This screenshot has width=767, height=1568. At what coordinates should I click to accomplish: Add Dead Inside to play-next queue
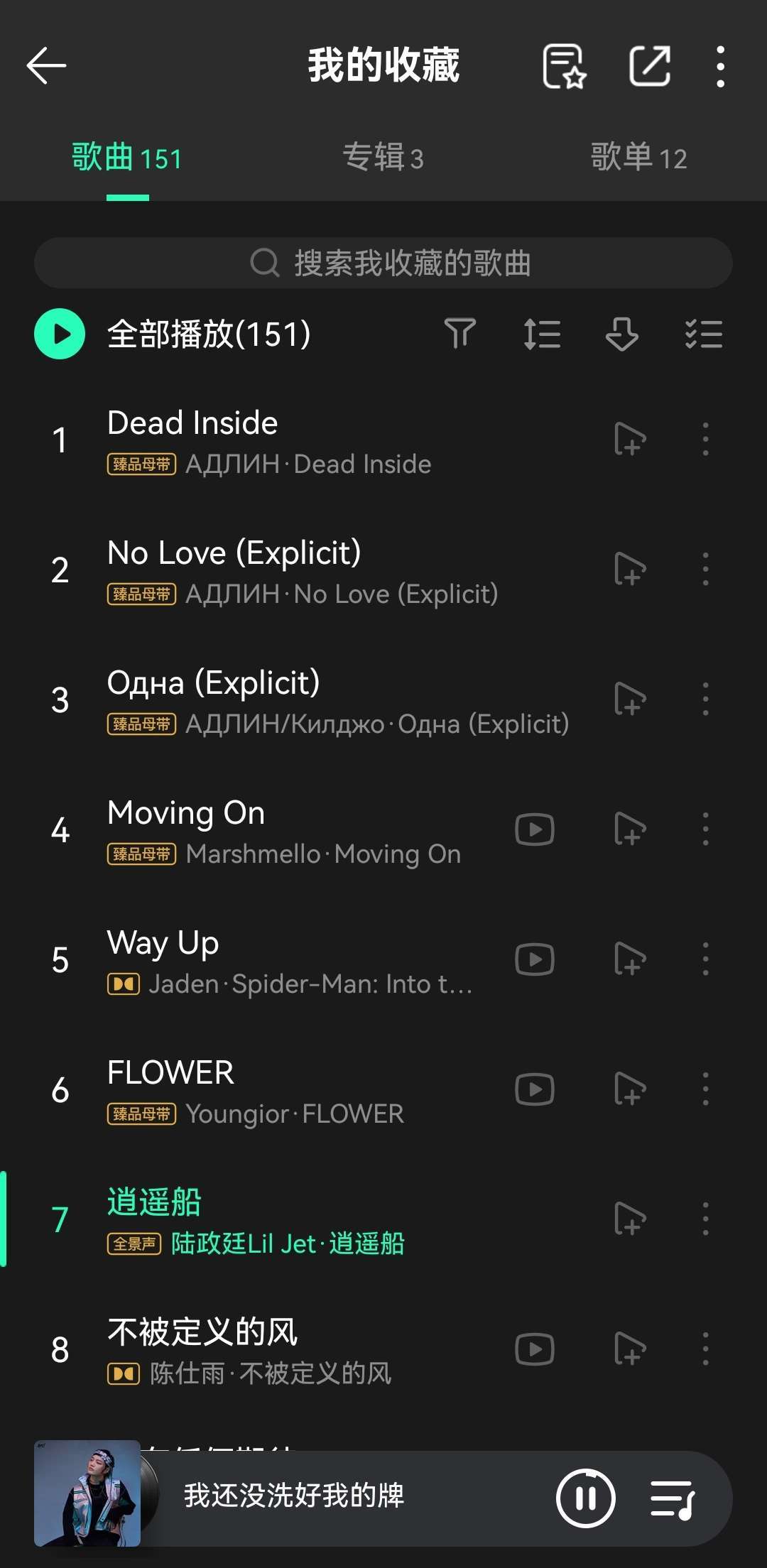coord(629,439)
